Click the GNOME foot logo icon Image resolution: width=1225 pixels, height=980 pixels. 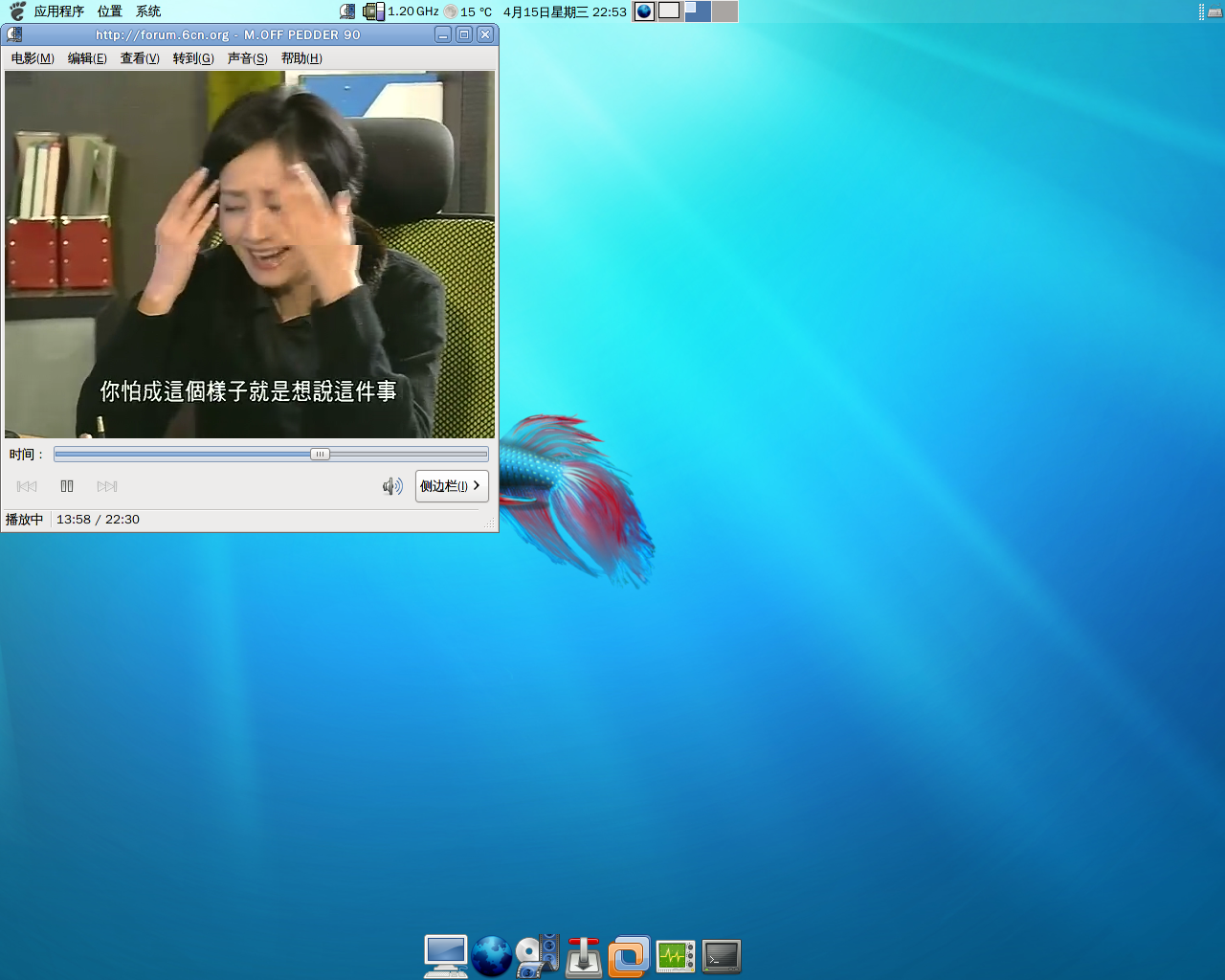[17, 11]
